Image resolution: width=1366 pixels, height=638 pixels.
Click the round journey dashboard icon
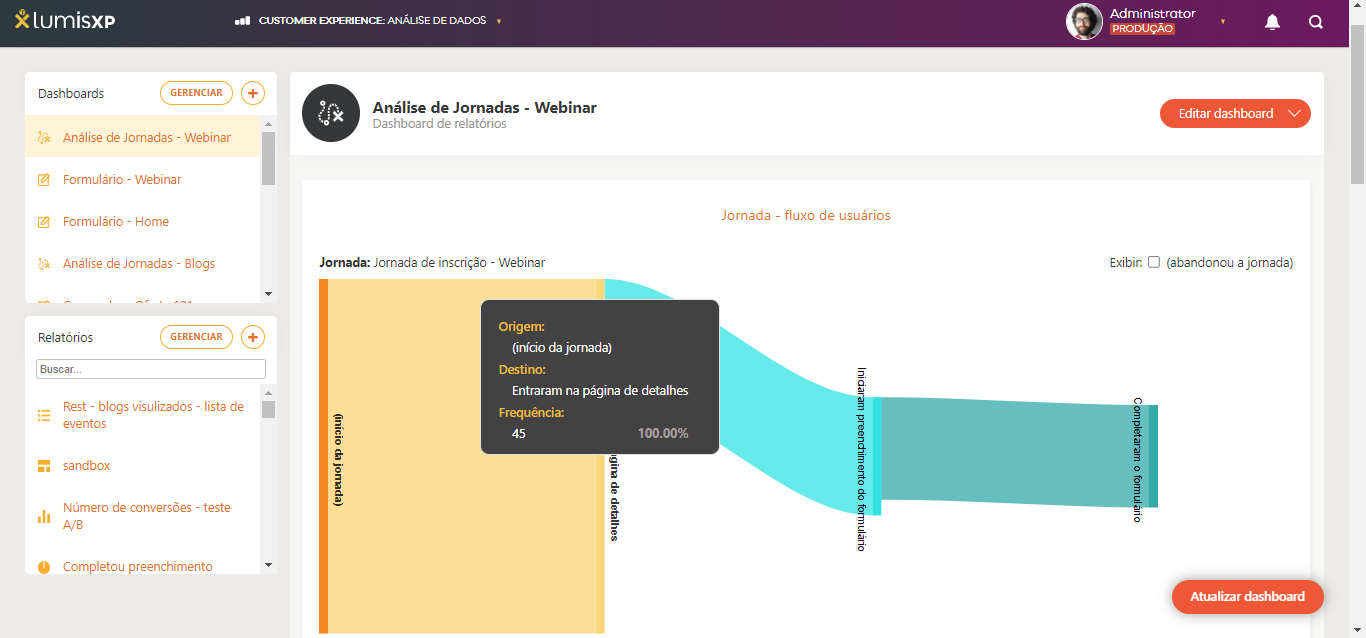(x=331, y=113)
